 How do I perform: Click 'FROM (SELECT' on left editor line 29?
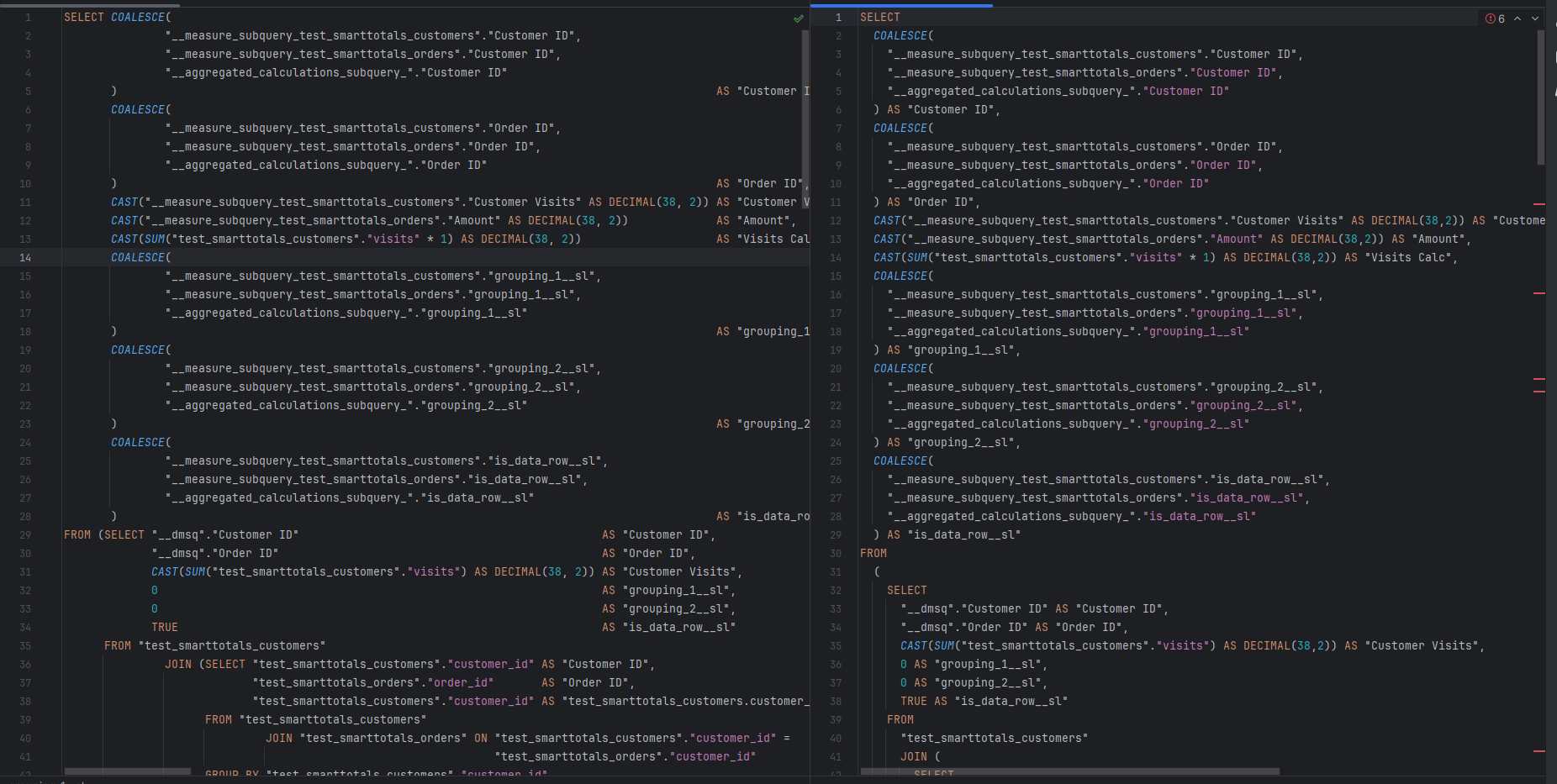[104, 535]
